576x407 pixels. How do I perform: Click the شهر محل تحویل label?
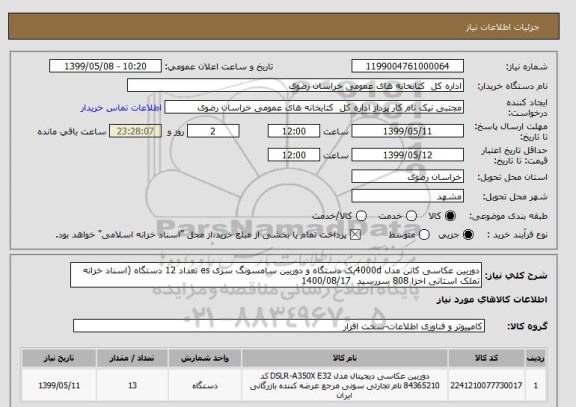(x=515, y=197)
